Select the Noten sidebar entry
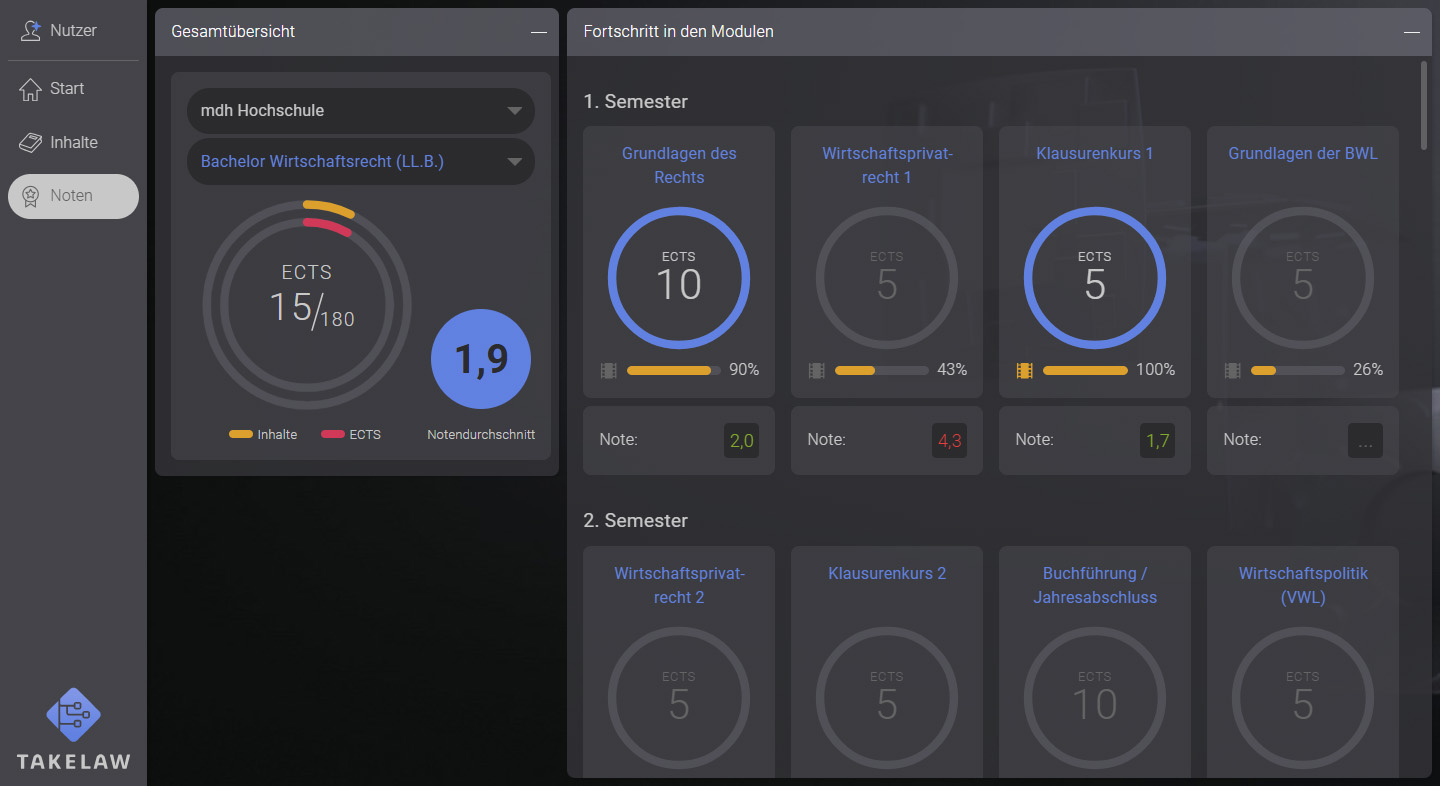Screen dimensions: 1440x786 (73, 196)
